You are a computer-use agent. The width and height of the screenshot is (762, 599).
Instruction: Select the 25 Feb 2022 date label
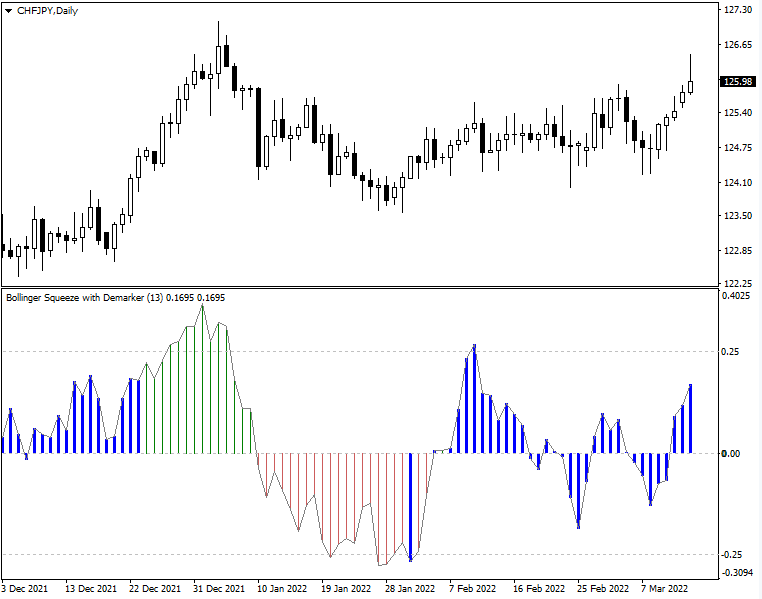click(x=603, y=588)
